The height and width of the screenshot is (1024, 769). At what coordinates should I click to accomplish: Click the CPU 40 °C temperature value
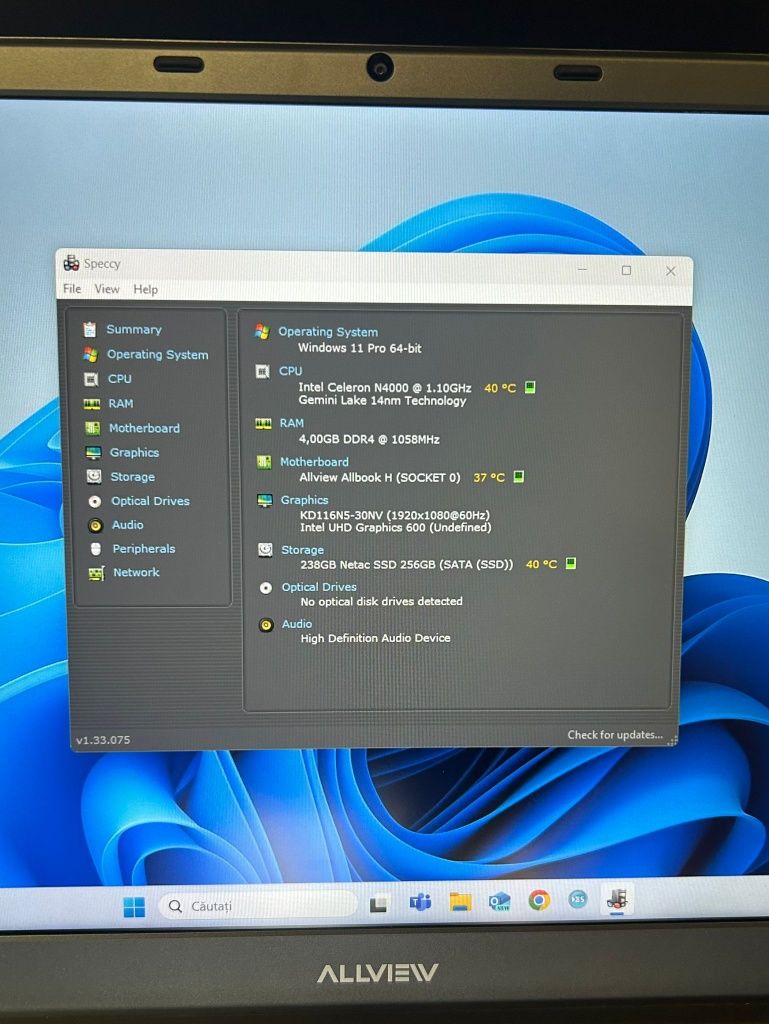[500, 388]
